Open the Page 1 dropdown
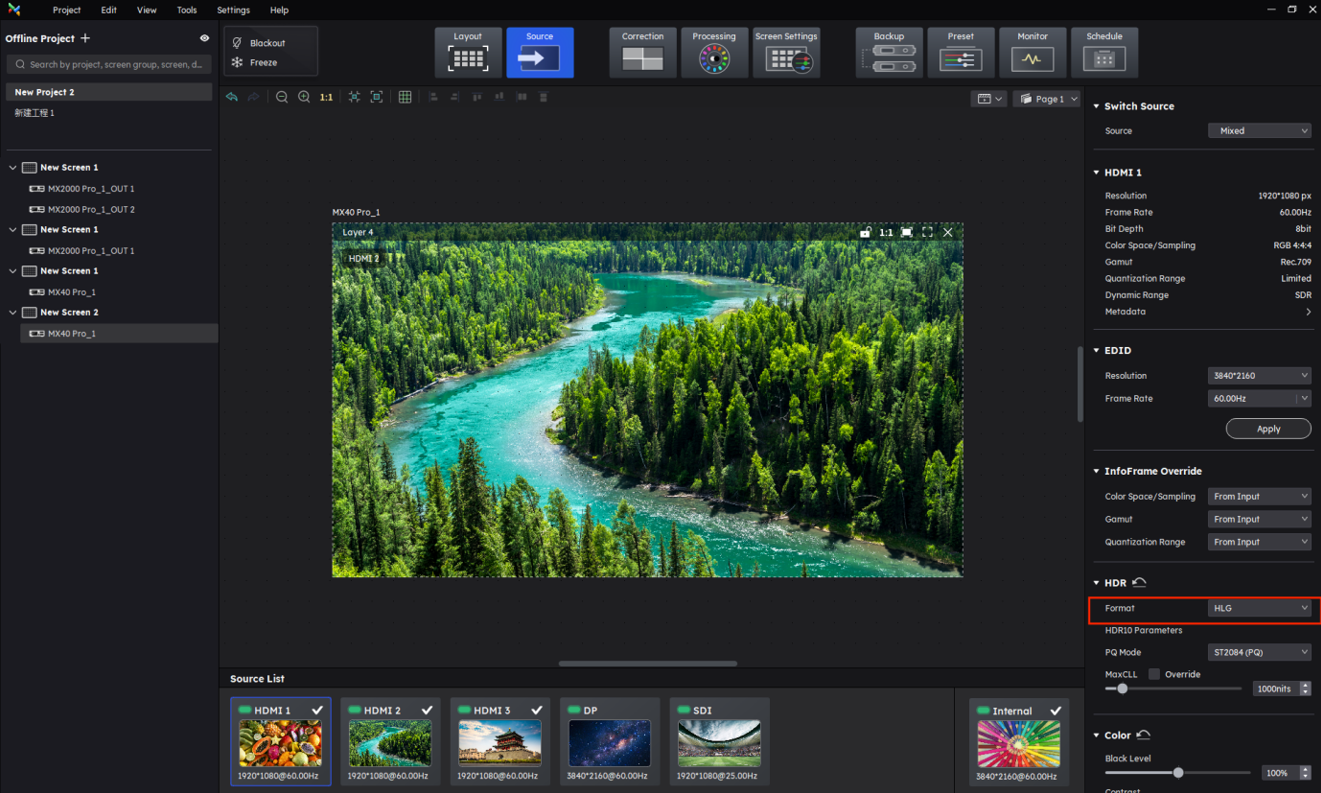The height and width of the screenshot is (793, 1321). click(1048, 99)
